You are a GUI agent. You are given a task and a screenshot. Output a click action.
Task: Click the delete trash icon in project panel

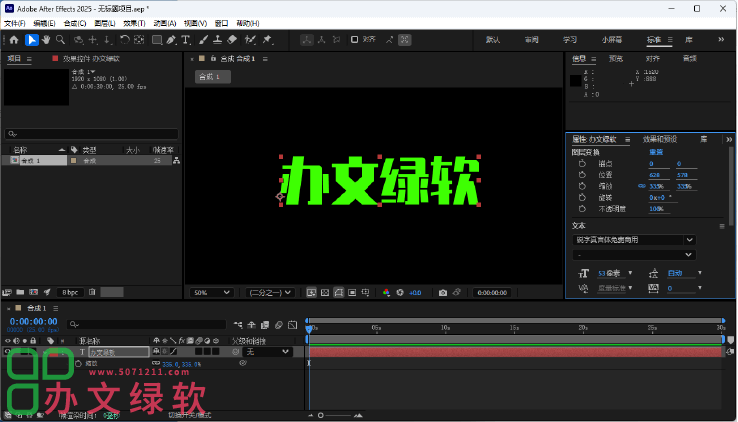92,292
